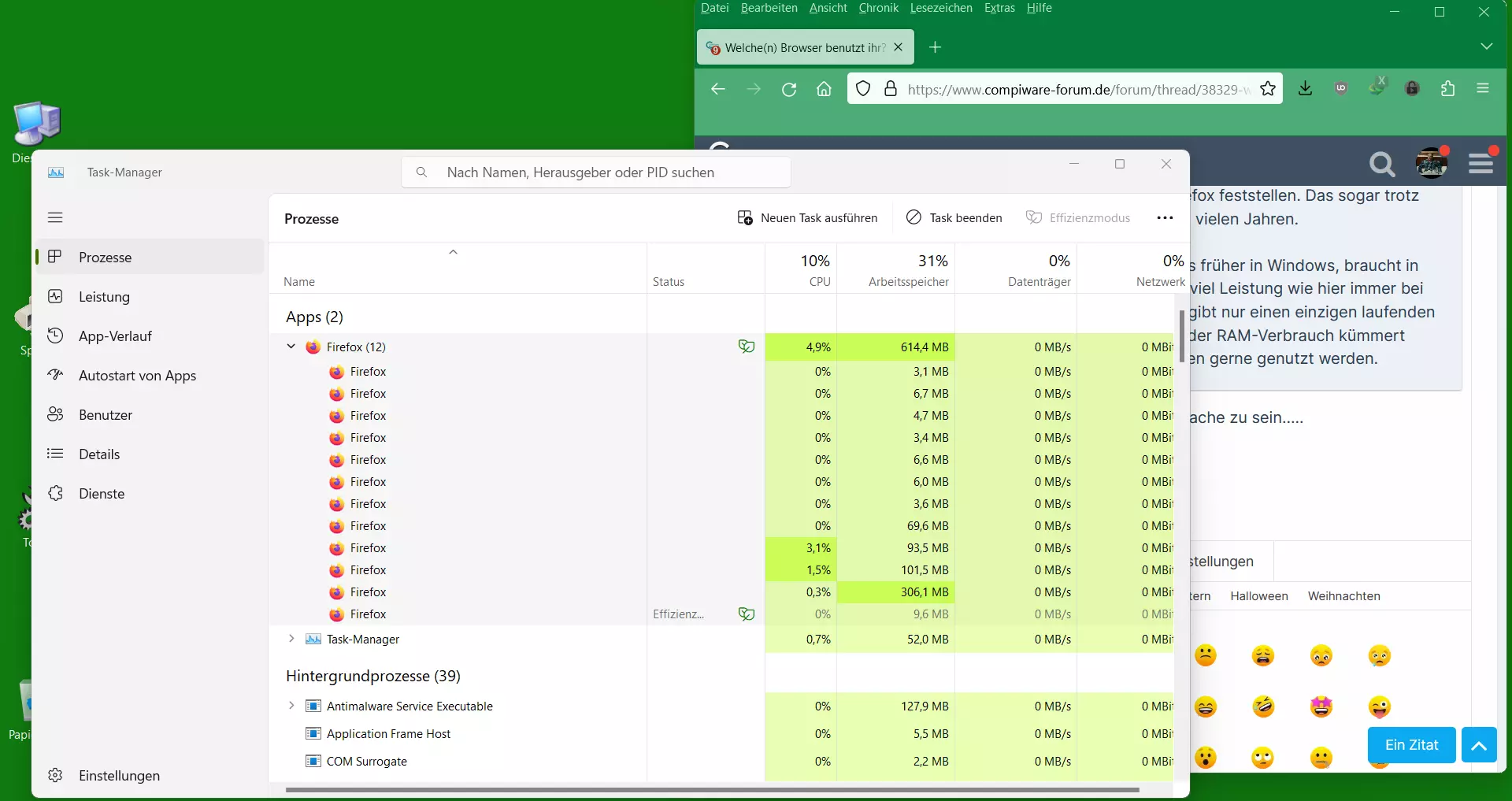
Task: Sort by CPU column header
Action: point(801,269)
